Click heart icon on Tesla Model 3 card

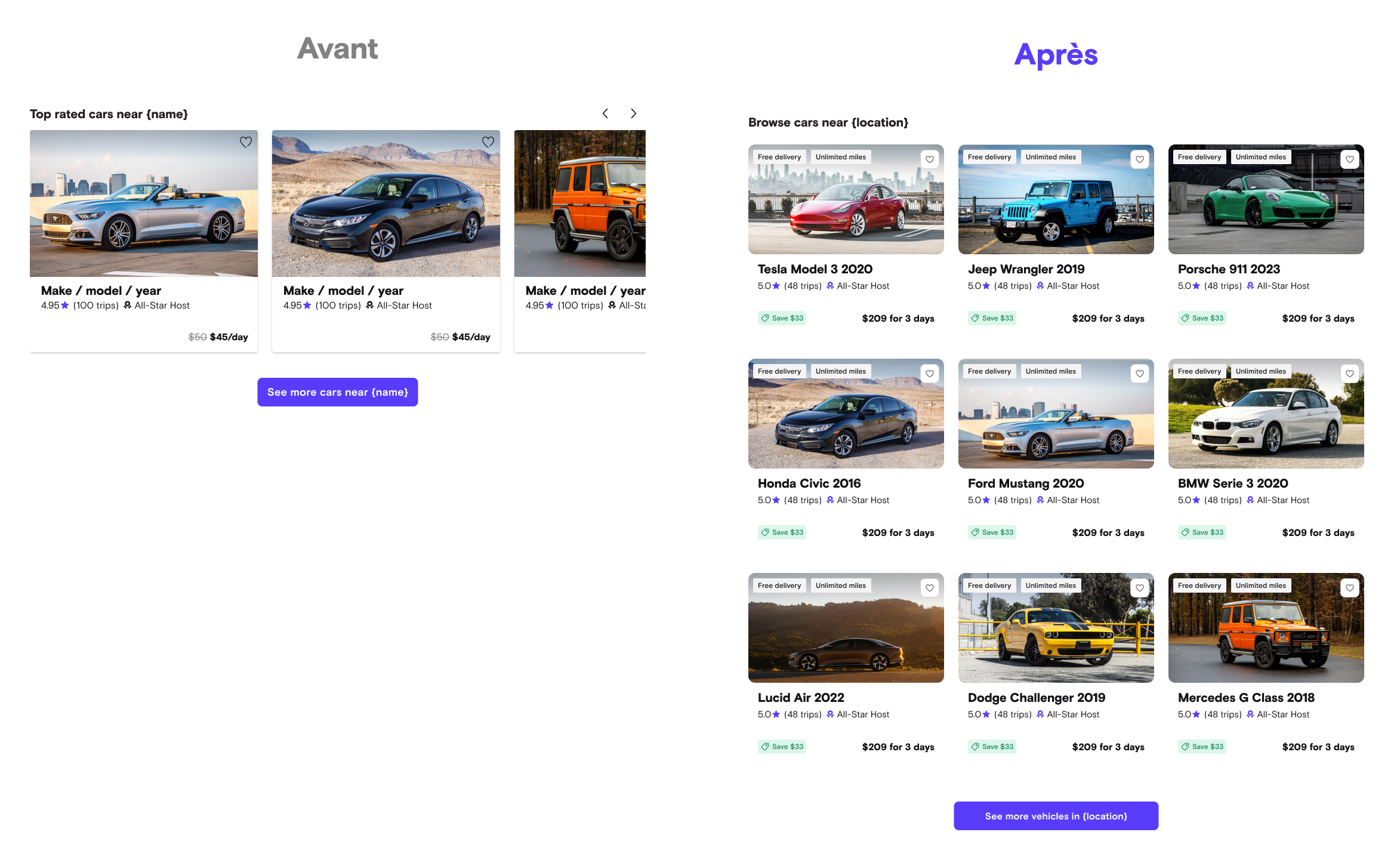click(x=930, y=159)
